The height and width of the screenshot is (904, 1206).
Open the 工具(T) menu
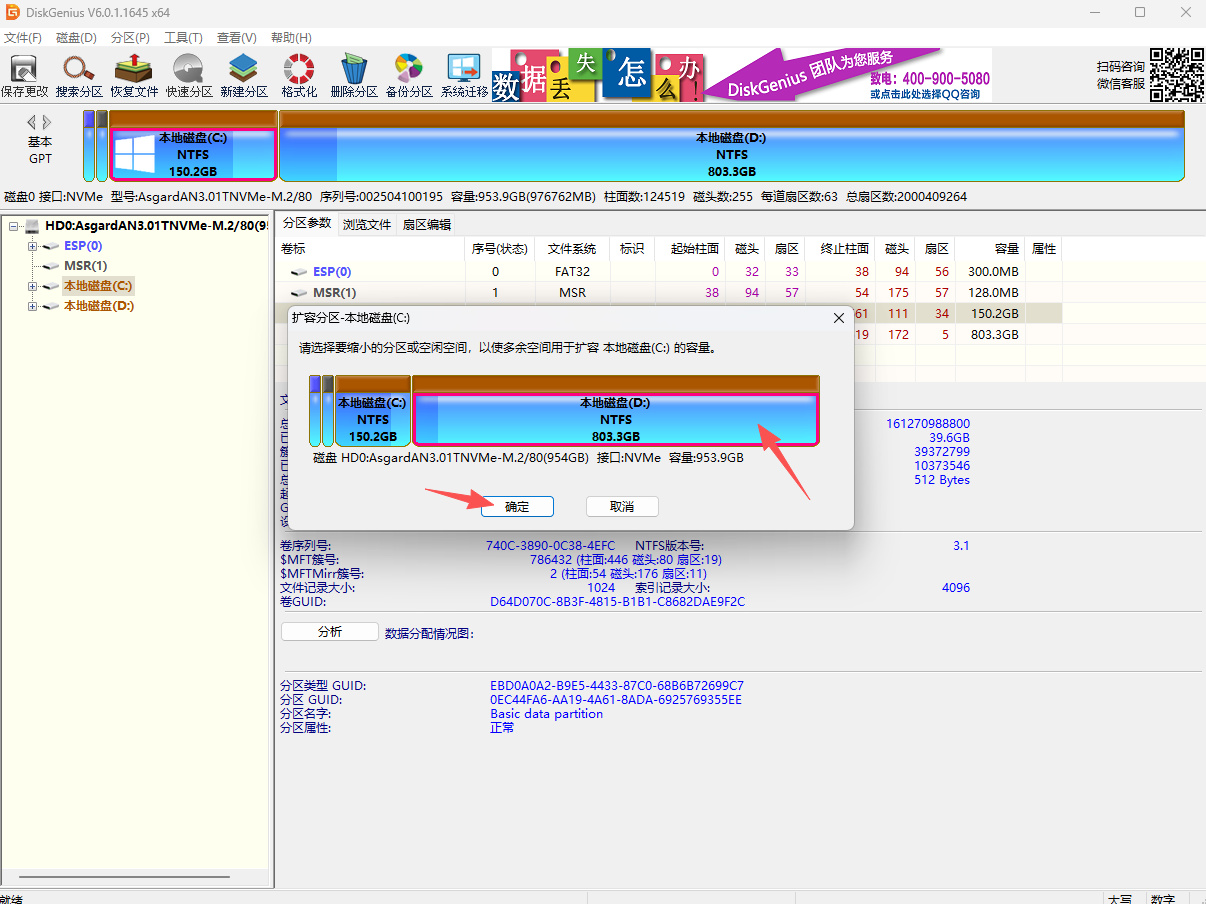click(183, 38)
